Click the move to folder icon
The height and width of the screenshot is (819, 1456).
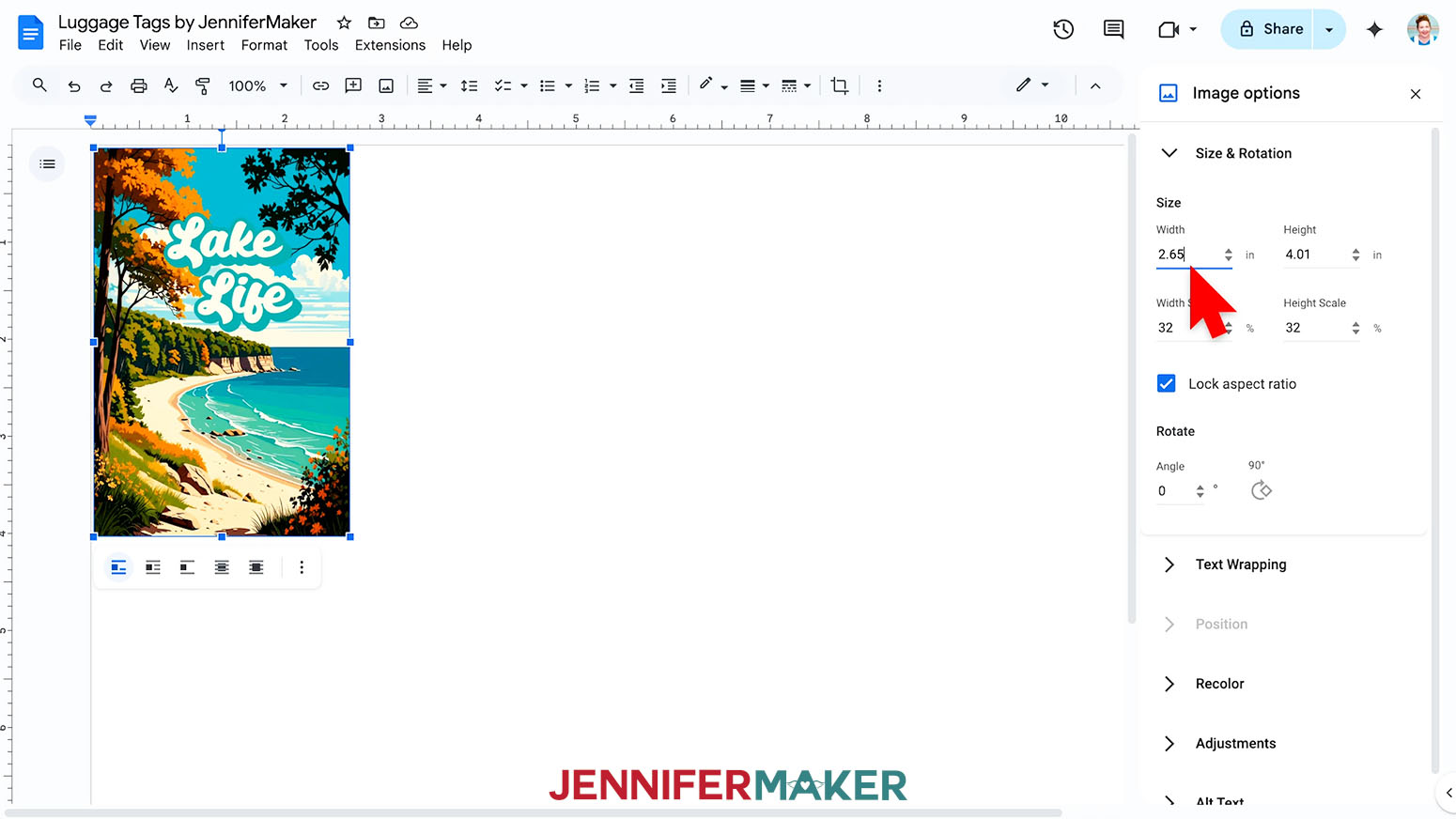point(376,23)
